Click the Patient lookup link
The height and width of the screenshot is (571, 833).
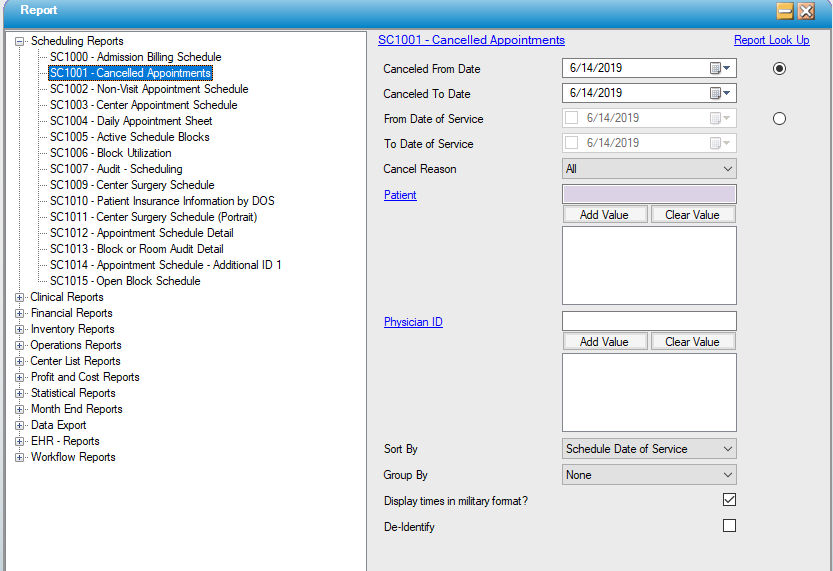coord(400,195)
